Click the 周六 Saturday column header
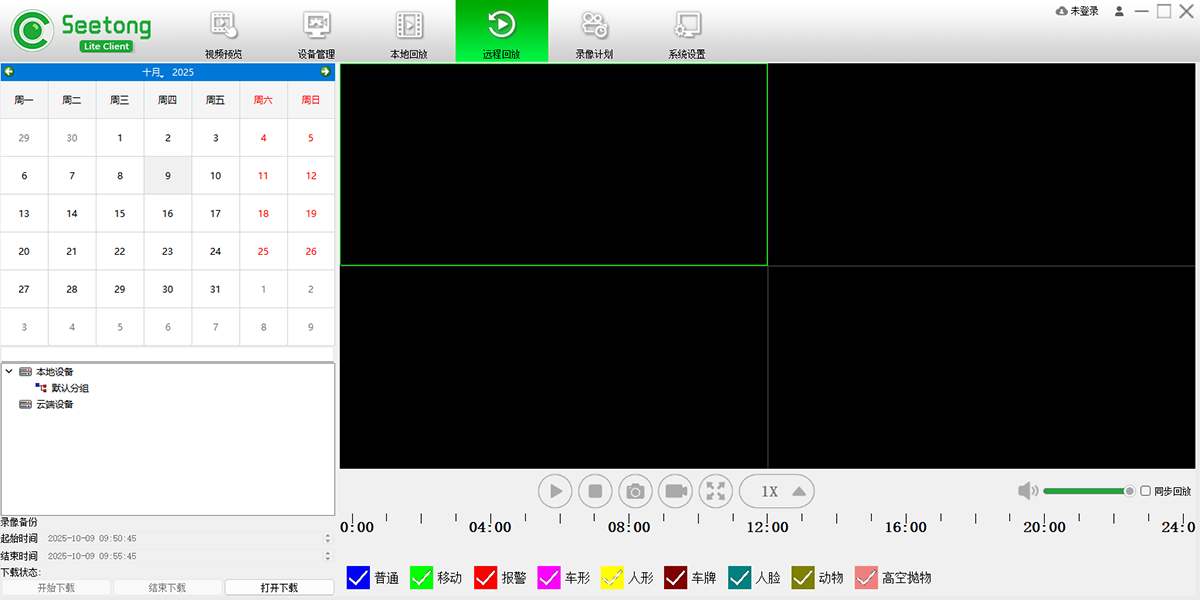Screen dimensions: 1200x600 (x=263, y=100)
